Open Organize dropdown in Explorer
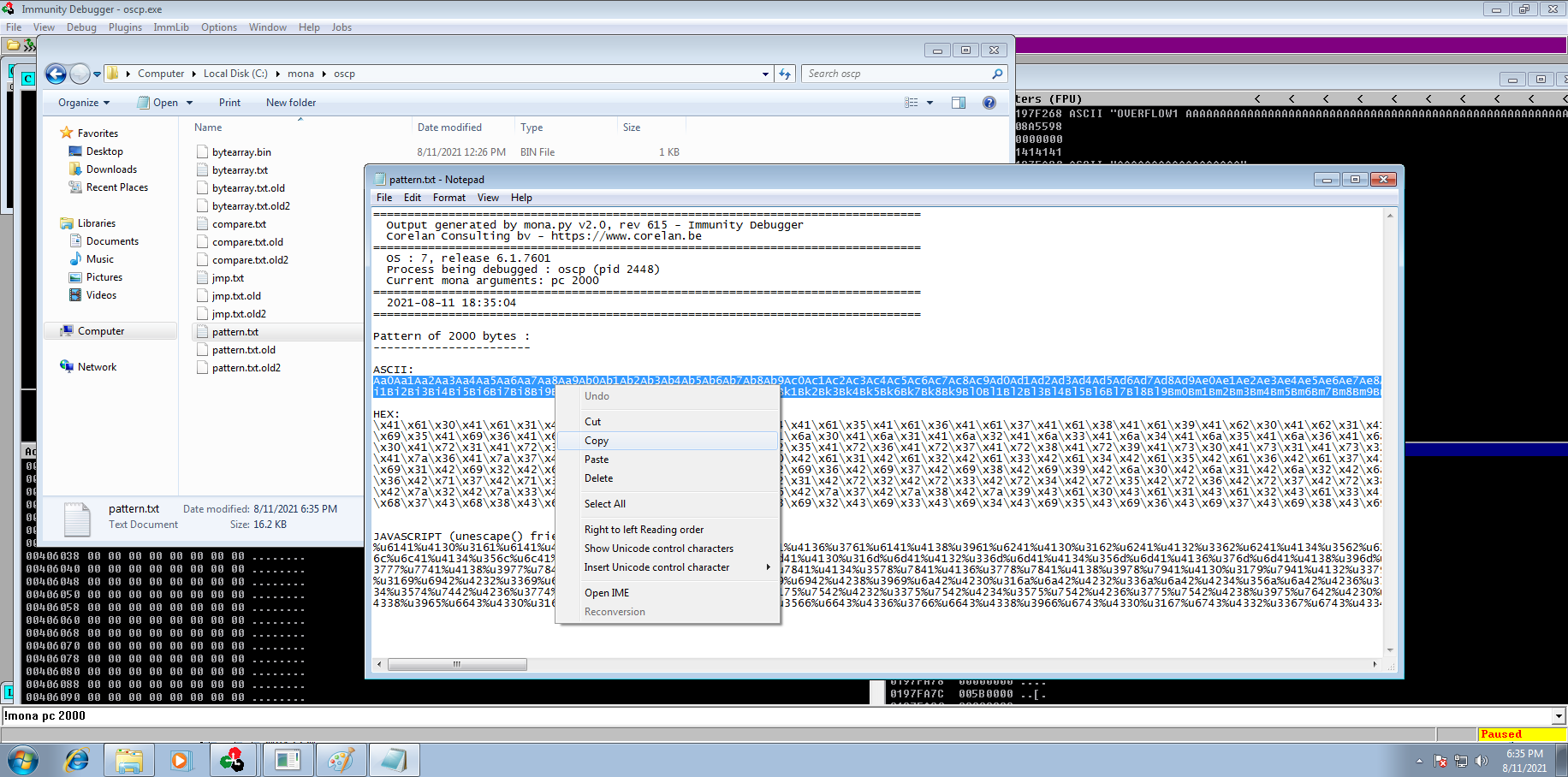 point(84,103)
